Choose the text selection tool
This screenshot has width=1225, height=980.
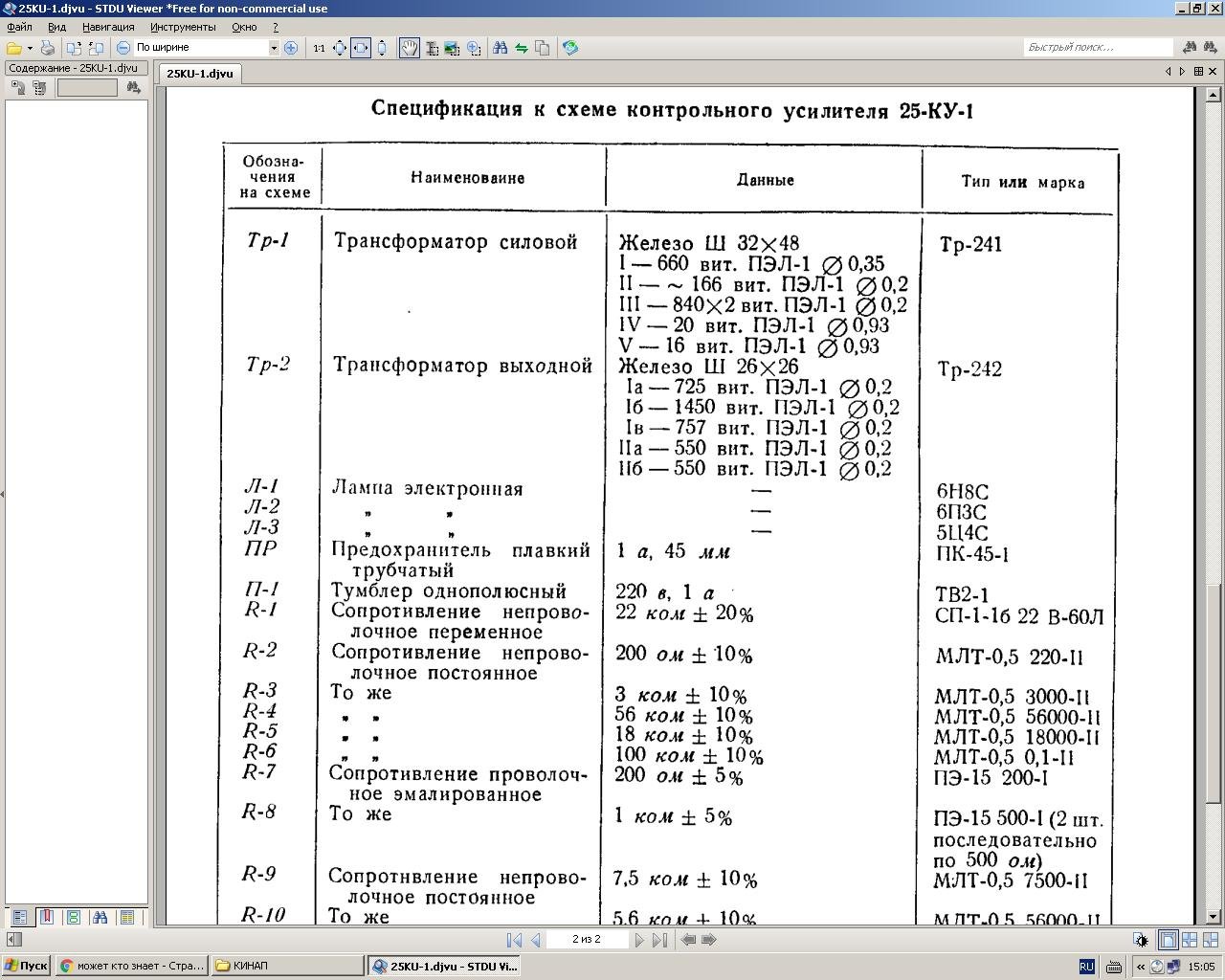(x=432, y=48)
